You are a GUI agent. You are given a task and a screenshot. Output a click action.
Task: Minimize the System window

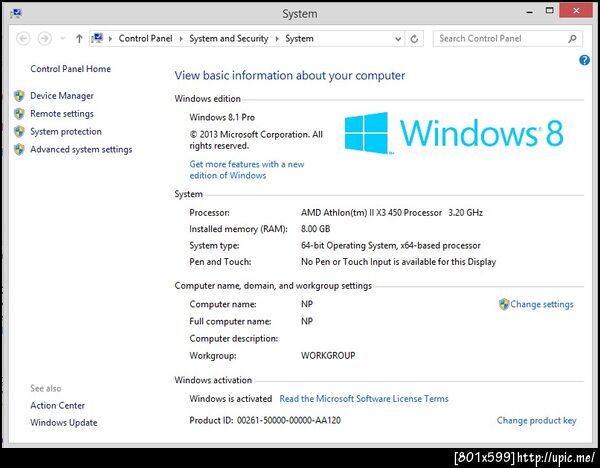click(x=530, y=12)
